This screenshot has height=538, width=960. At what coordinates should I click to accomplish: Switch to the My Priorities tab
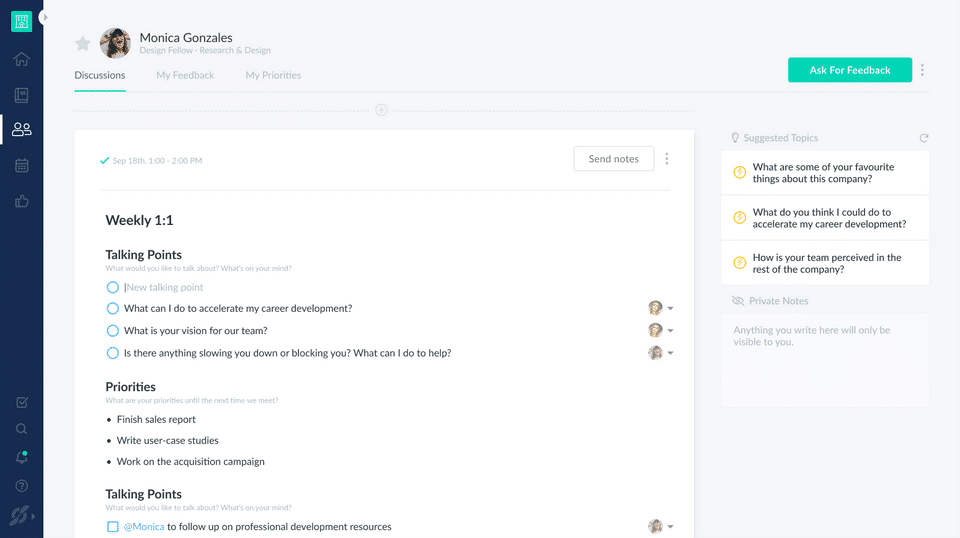pos(273,75)
